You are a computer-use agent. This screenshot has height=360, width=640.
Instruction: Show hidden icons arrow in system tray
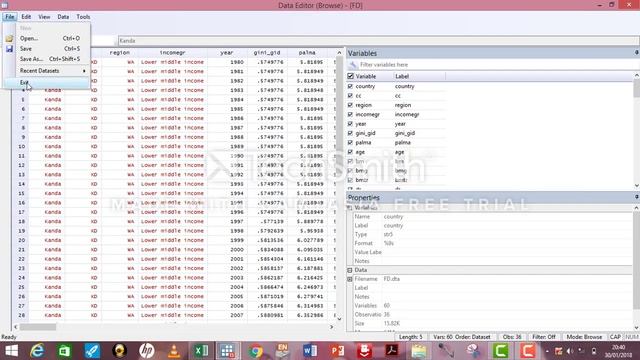[x=547, y=351]
